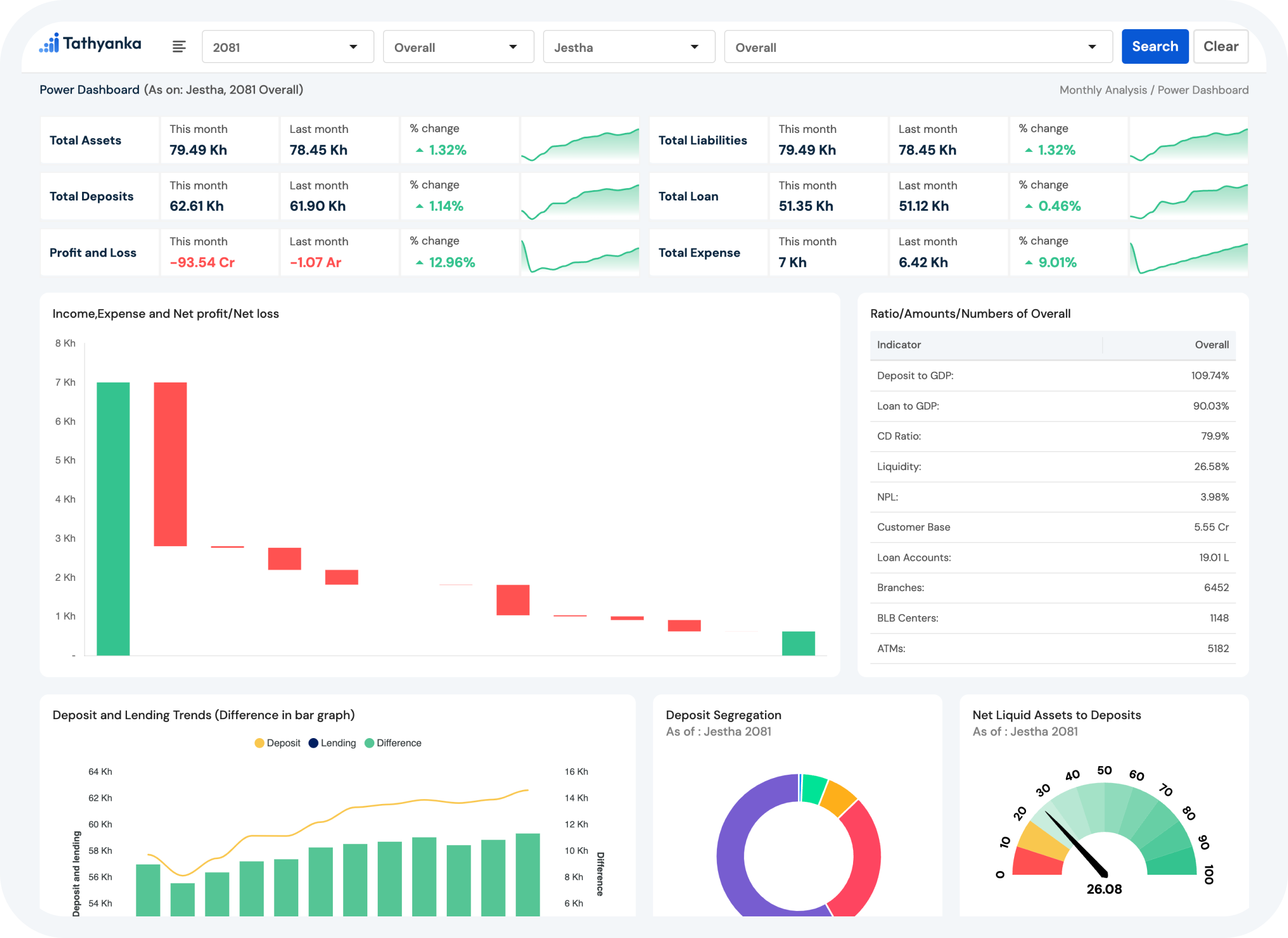Click the tall green income bar
This screenshot has width=1288, height=938.
(x=113, y=518)
